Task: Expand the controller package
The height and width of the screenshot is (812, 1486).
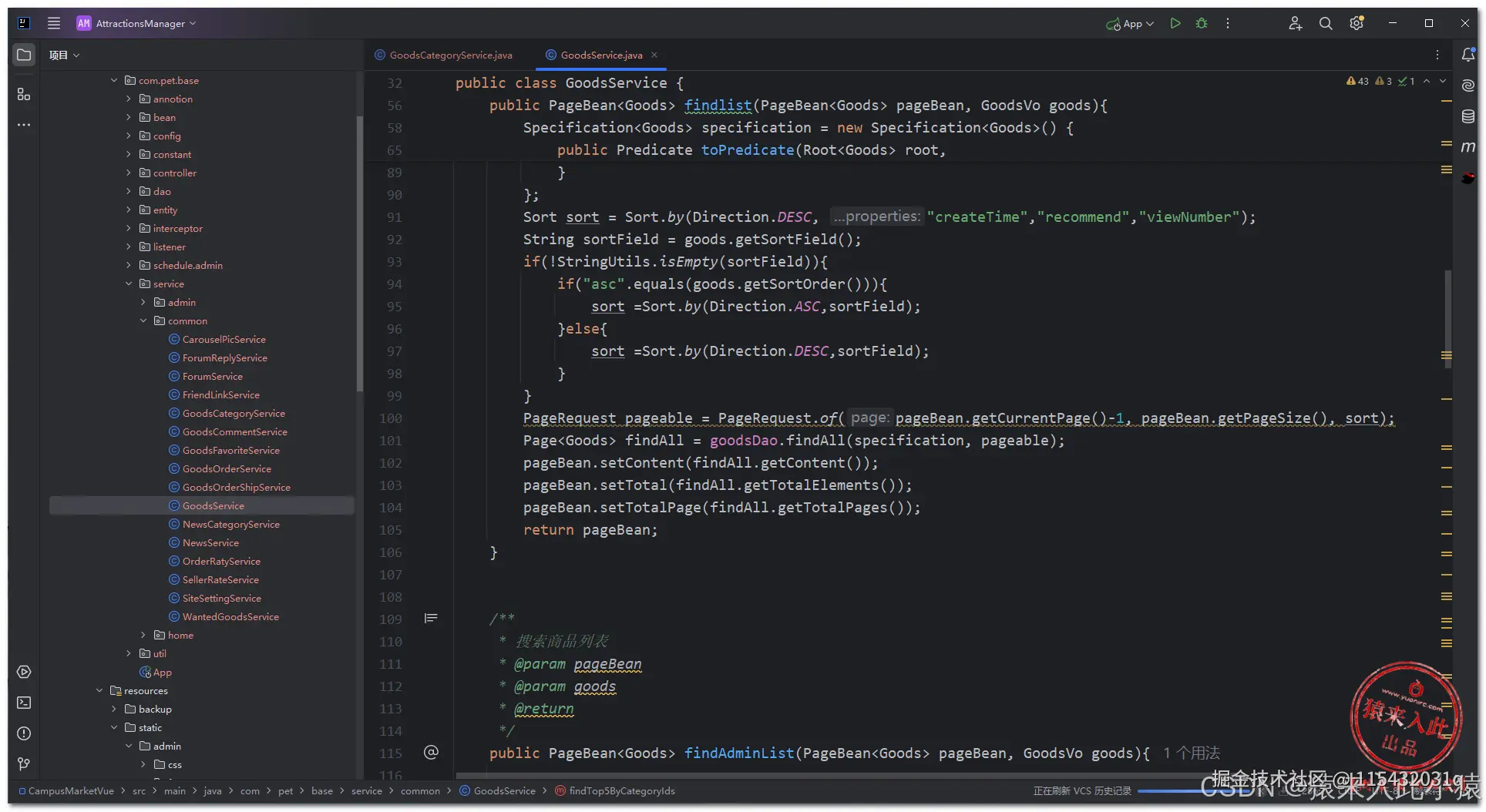Action: (129, 173)
